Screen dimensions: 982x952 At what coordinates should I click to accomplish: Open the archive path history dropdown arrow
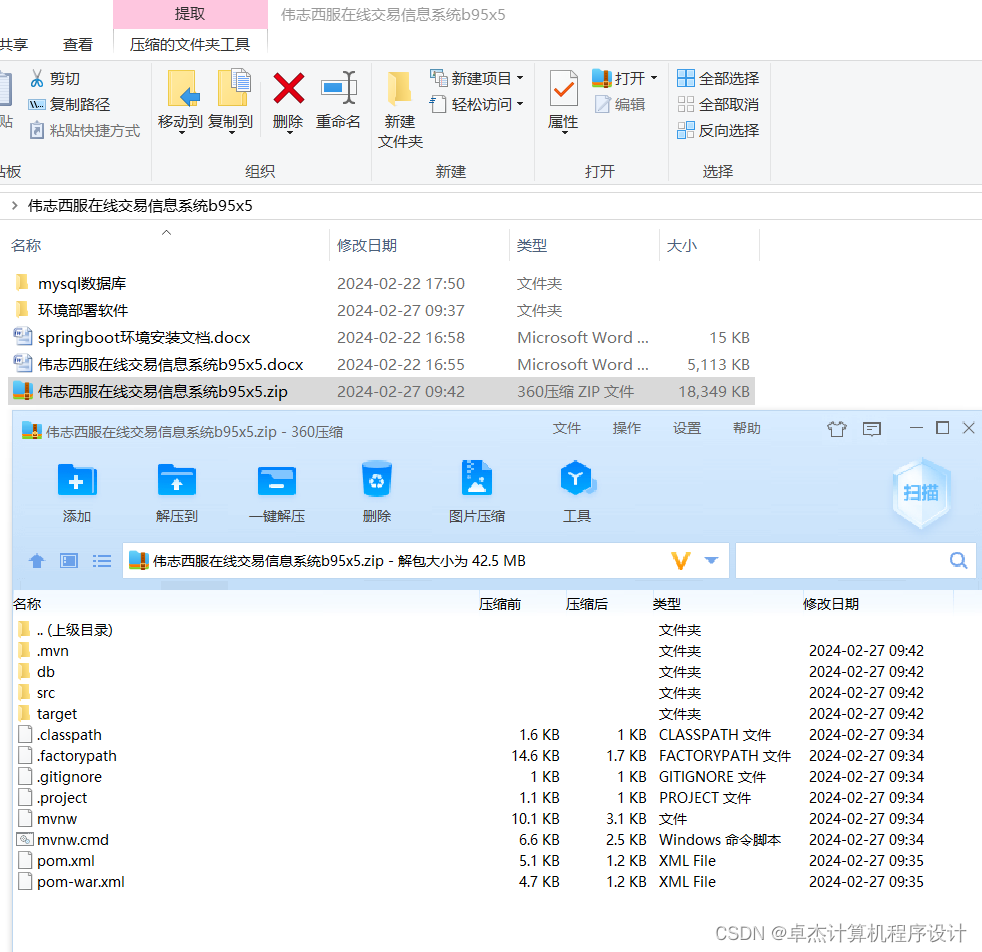[711, 561]
